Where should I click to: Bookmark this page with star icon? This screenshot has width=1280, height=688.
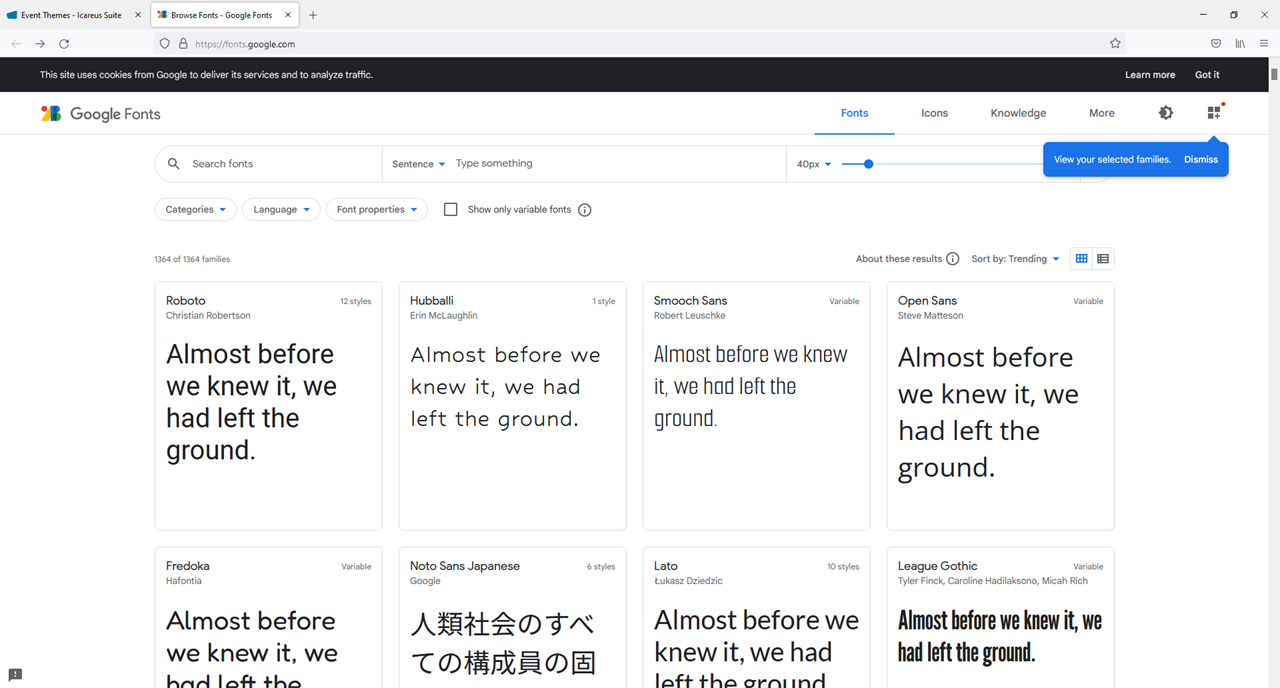pyautogui.click(x=1115, y=44)
